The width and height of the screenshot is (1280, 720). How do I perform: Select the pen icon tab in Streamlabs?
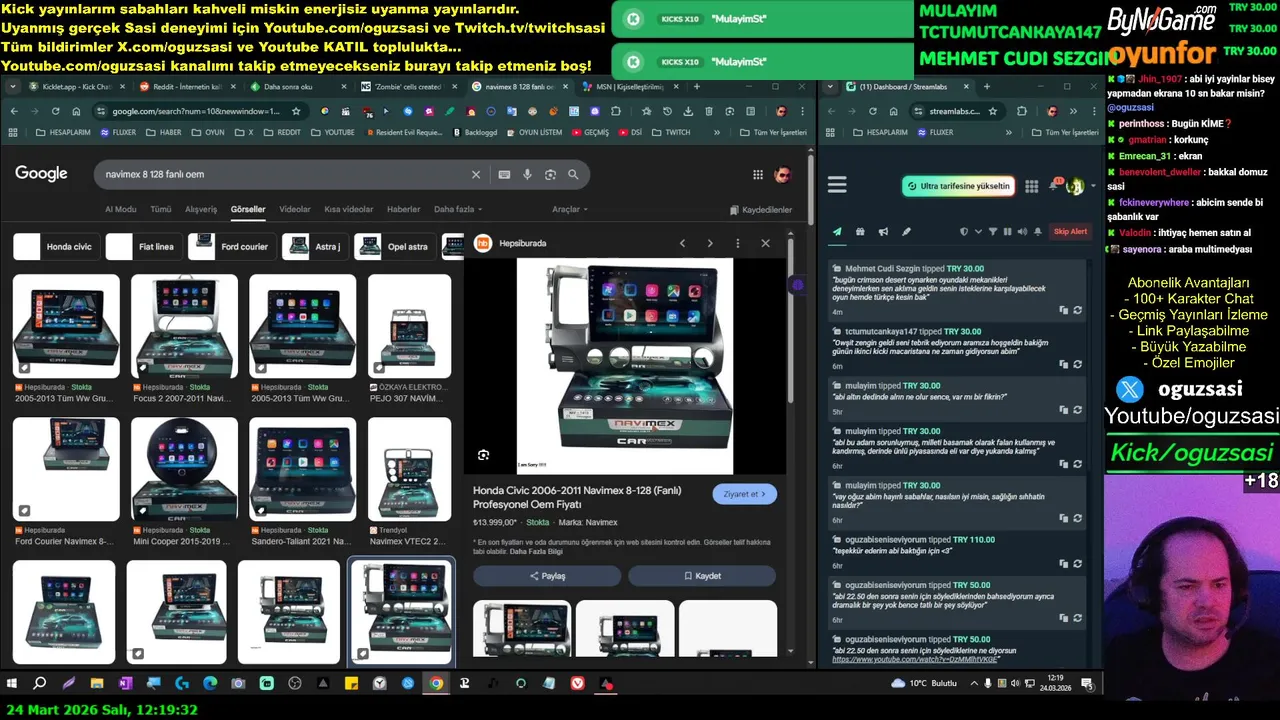tap(906, 231)
